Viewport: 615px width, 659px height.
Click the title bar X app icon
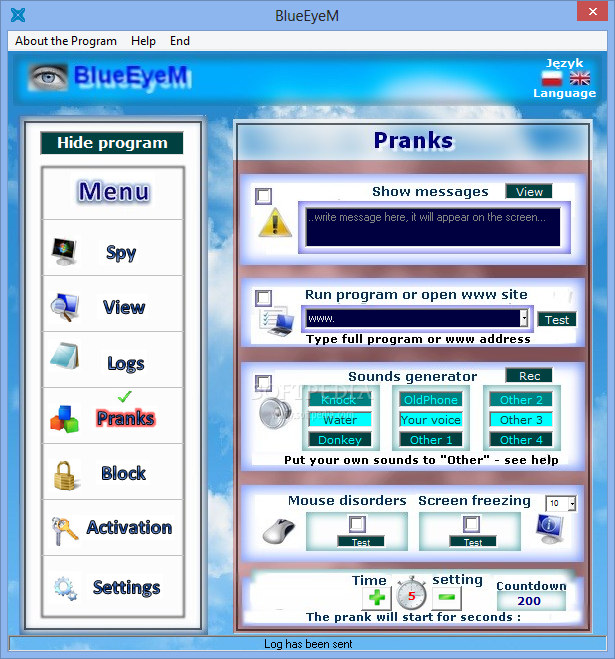(18, 15)
